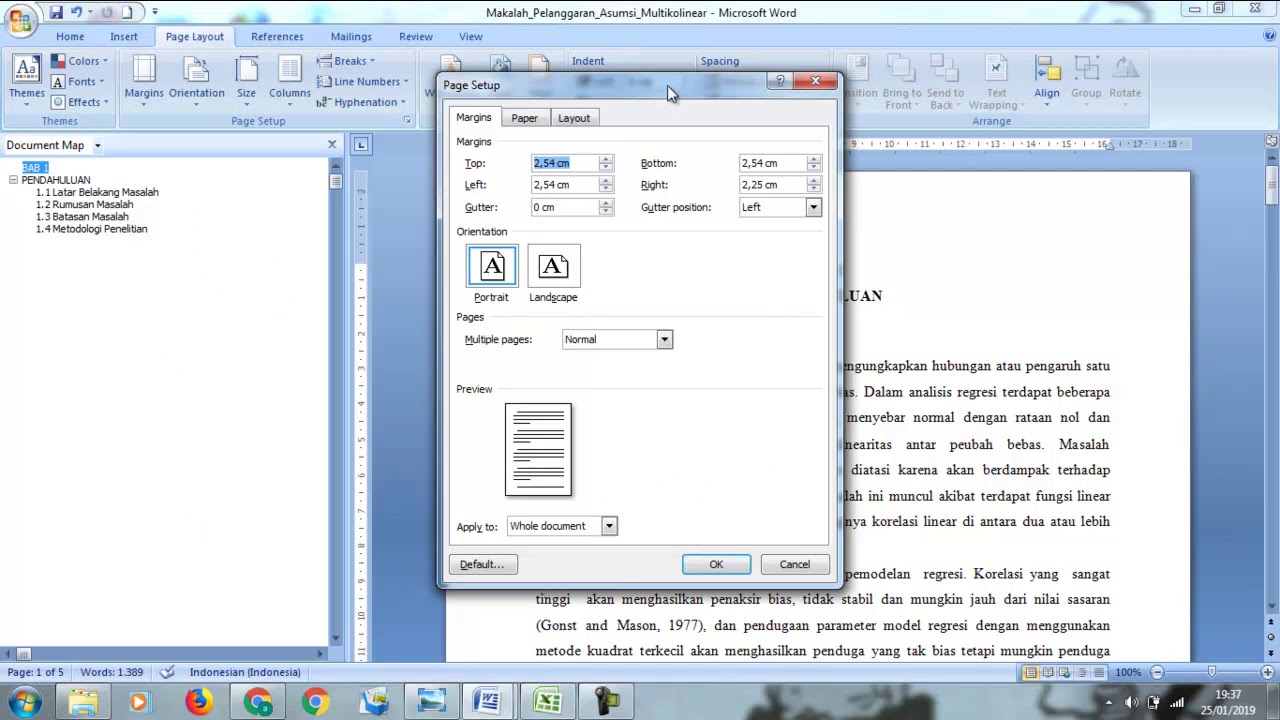The image size is (1280, 720).
Task: Open Indonesian language status setting
Action: 245,672
